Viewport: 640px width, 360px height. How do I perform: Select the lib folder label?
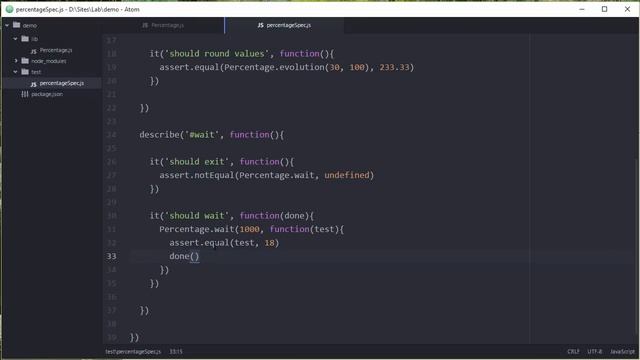(x=34, y=39)
